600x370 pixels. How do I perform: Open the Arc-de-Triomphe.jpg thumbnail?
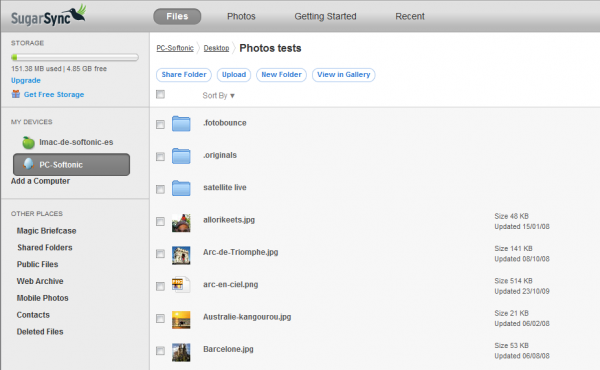click(x=181, y=255)
